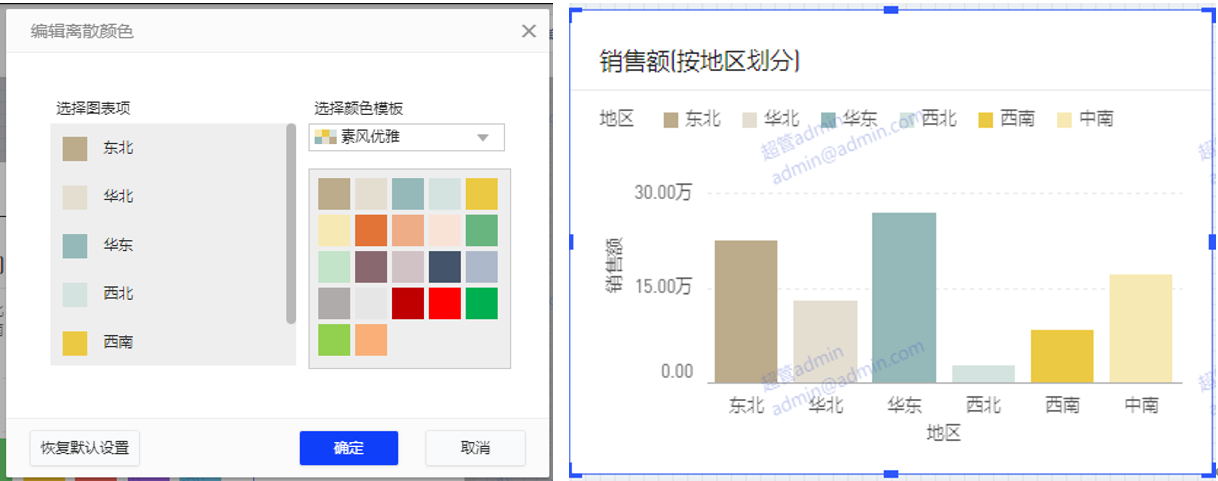This screenshot has width=1218, height=481.
Task: Click the 取消 cancel button
Action: click(x=475, y=448)
